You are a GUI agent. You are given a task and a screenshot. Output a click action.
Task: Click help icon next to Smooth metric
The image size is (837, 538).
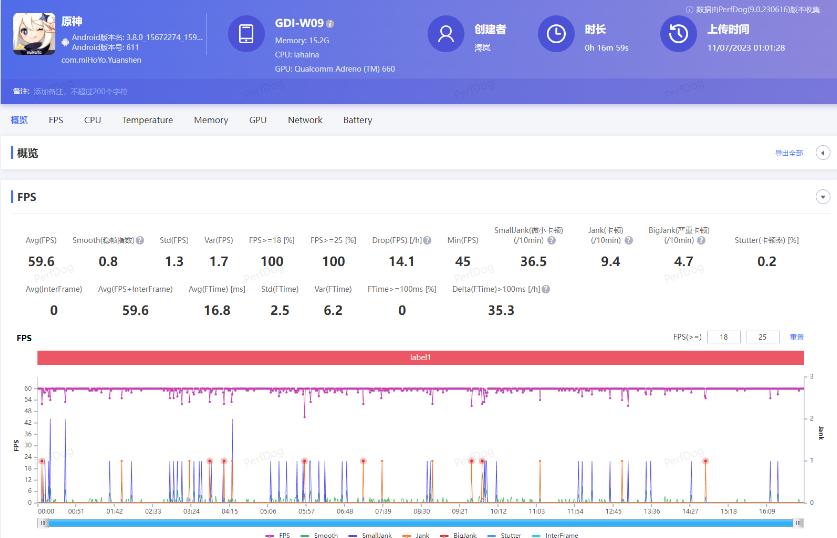coord(140,241)
